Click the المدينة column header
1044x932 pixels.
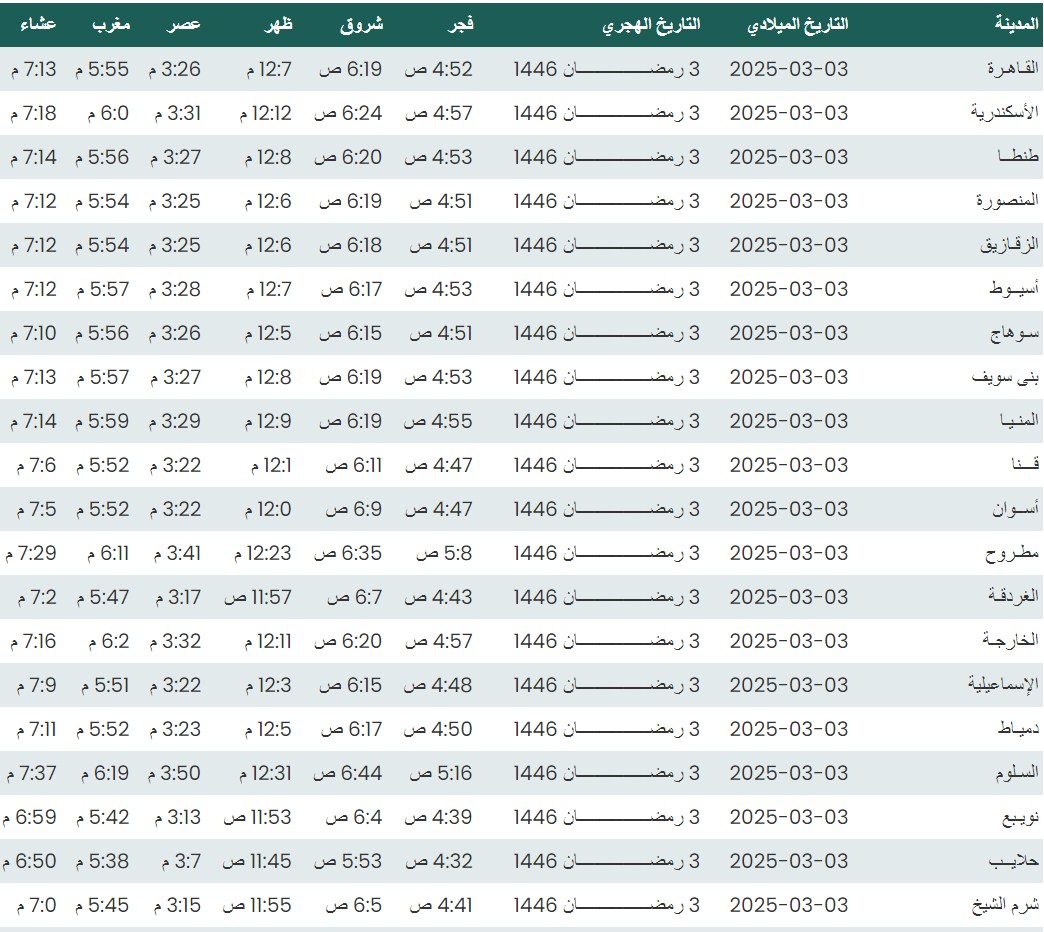[x=1016, y=24]
